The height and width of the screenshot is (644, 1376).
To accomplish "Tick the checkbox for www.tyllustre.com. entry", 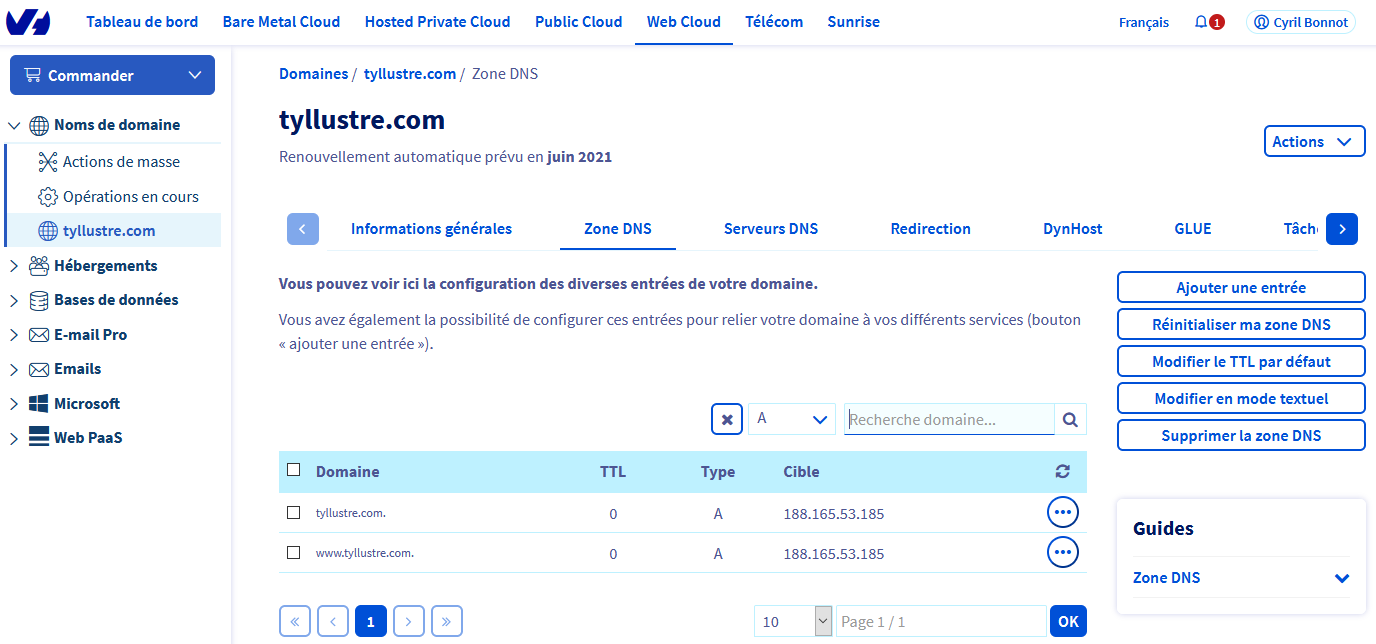I will point(294,553).
